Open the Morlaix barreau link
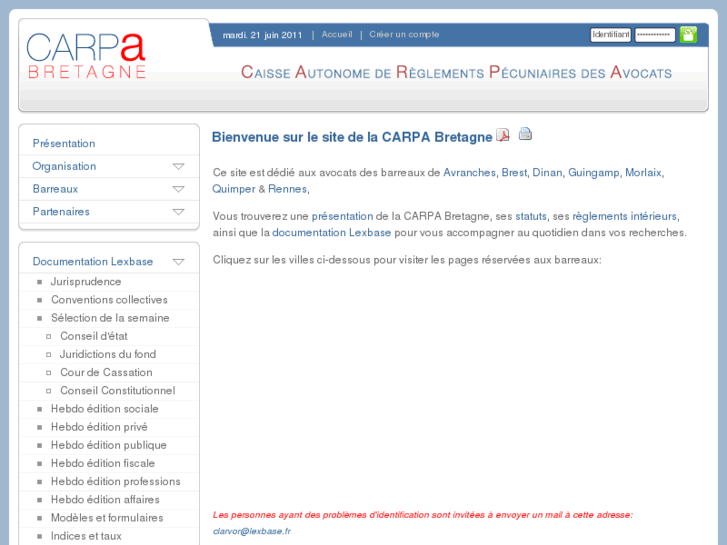This screenshot has width=727, height=545. (x=643, y=173)
